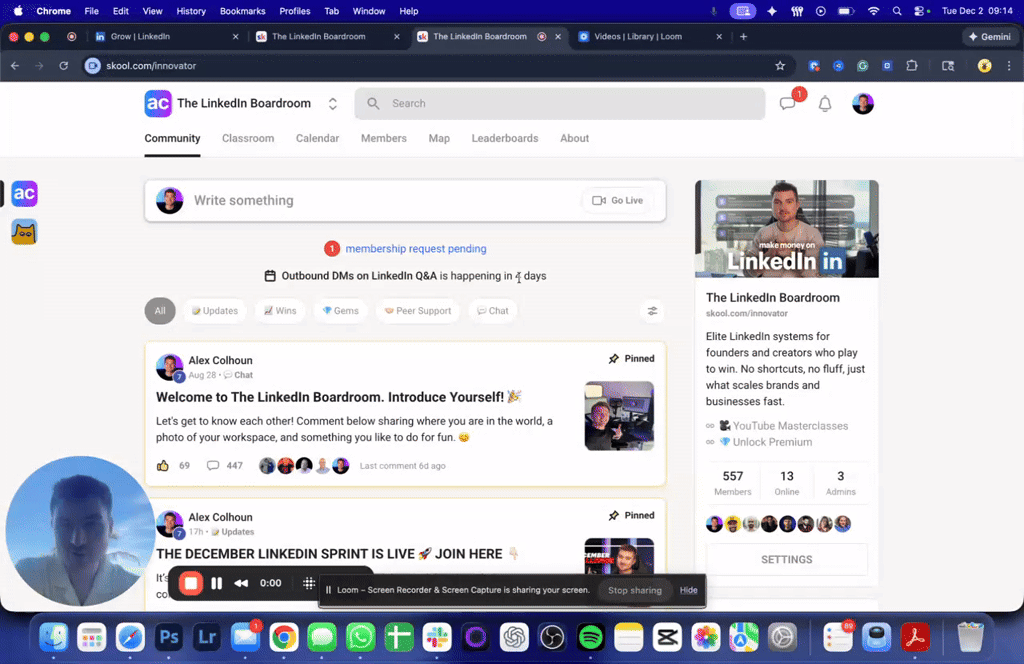Start a Go Live session

617,200
